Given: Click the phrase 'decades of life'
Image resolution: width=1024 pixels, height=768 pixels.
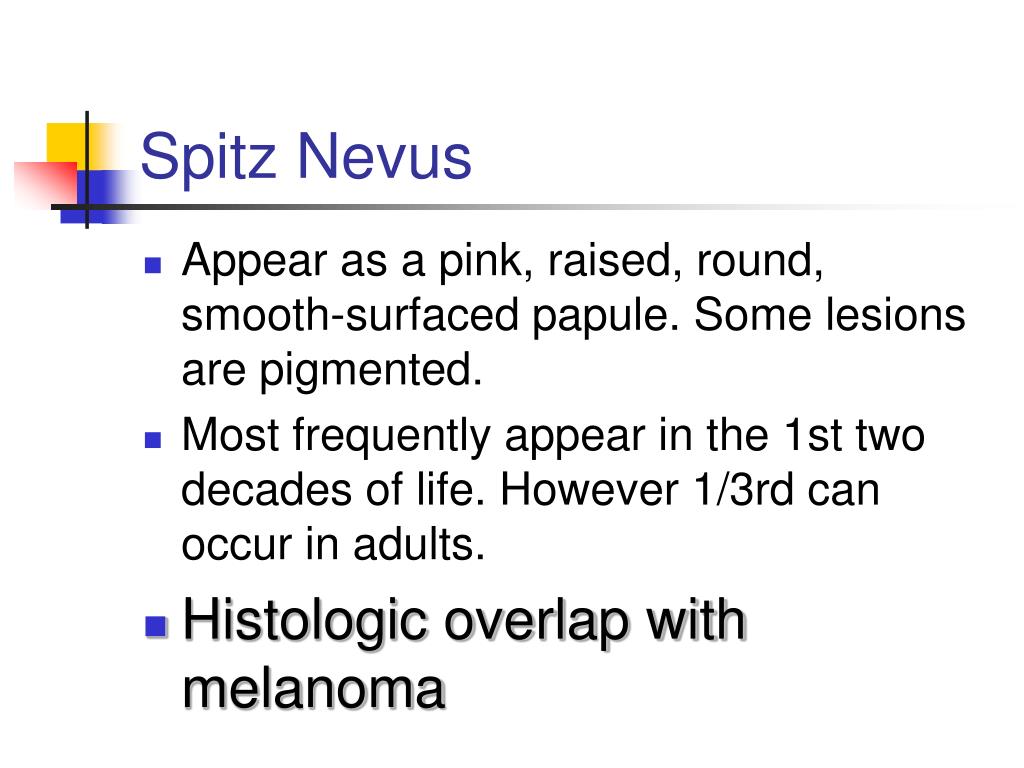Looking at the screenshot, I should [x=333, y=489].
